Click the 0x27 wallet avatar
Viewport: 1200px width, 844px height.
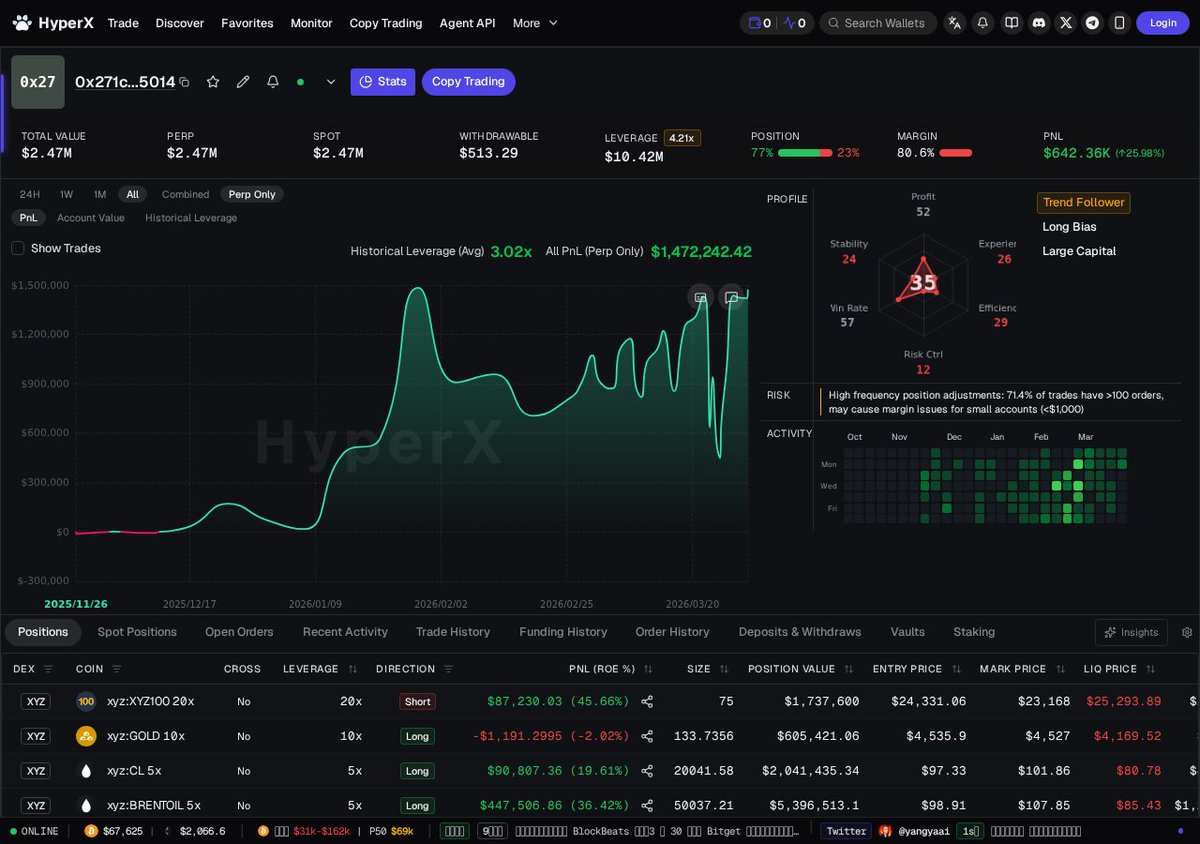[x=38, y=82]
